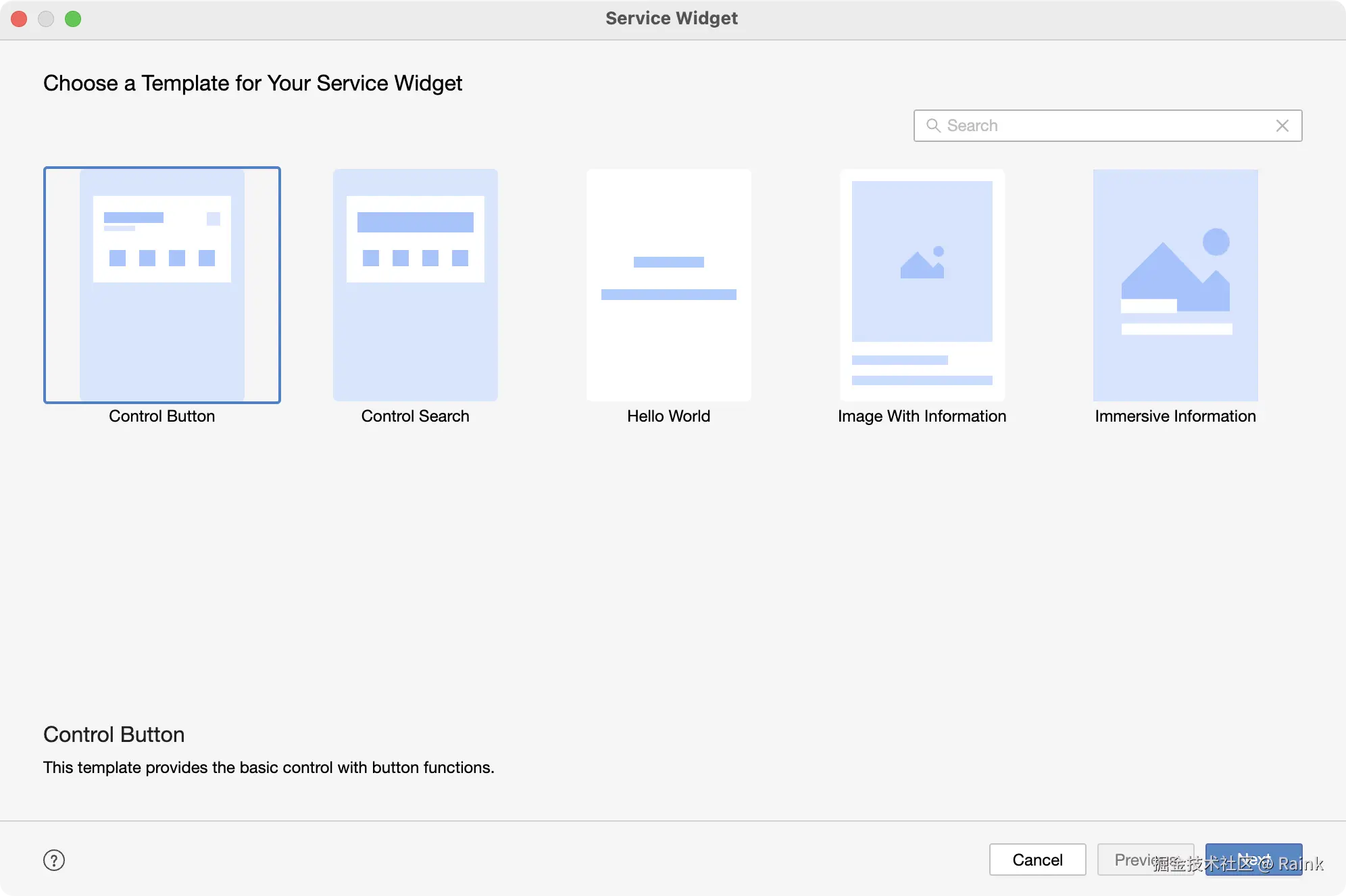Maximize window with the green titlebar button
Image resolution: width=1346 pixels, height=896 pixels.
73,19
